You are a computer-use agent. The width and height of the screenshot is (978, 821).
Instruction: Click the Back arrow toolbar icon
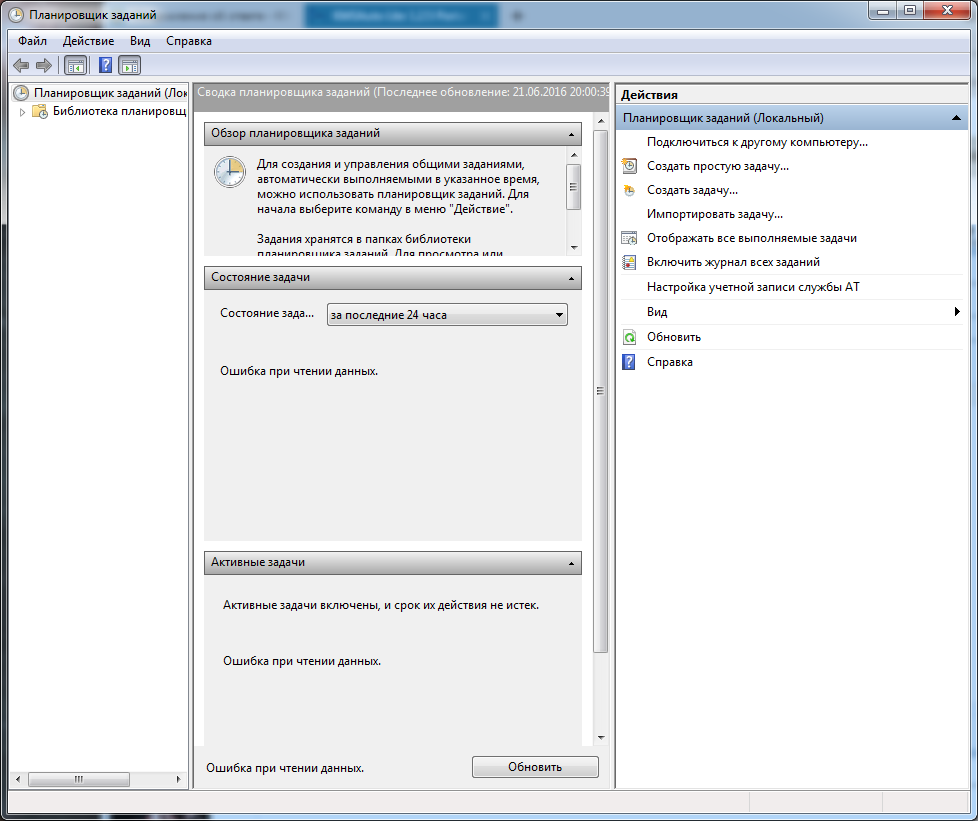[21, 66]
